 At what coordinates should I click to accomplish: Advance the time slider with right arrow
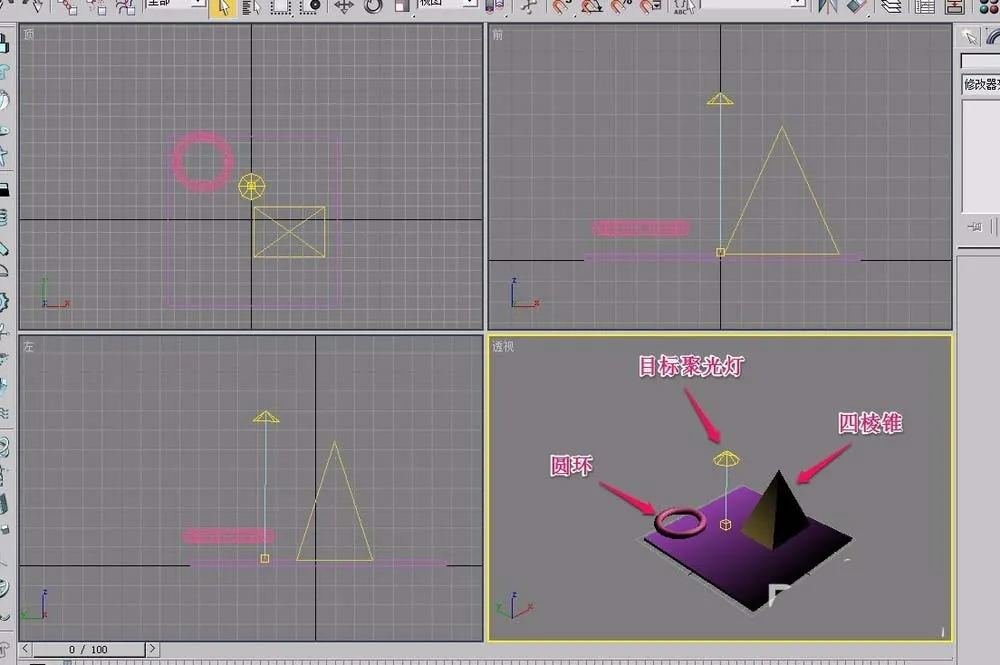tap(152, 649)
